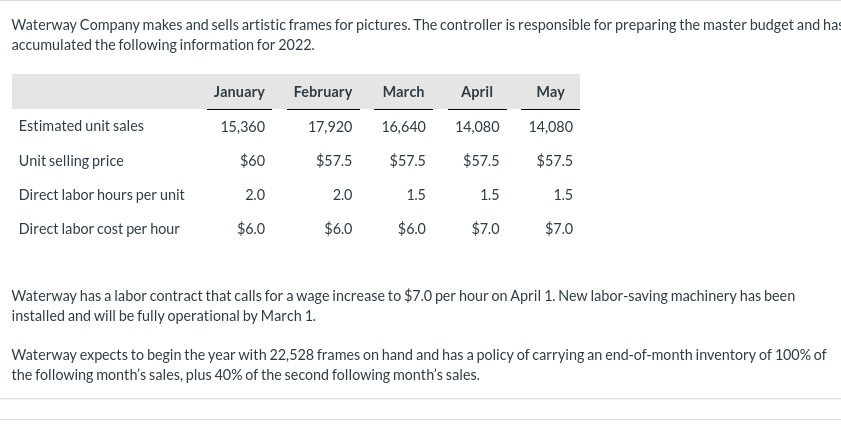Viewport: 841px width, 430px height.
Task: Click April labor cost per hour $7.0
Action: pyautogui.click(x=485, y=229)
